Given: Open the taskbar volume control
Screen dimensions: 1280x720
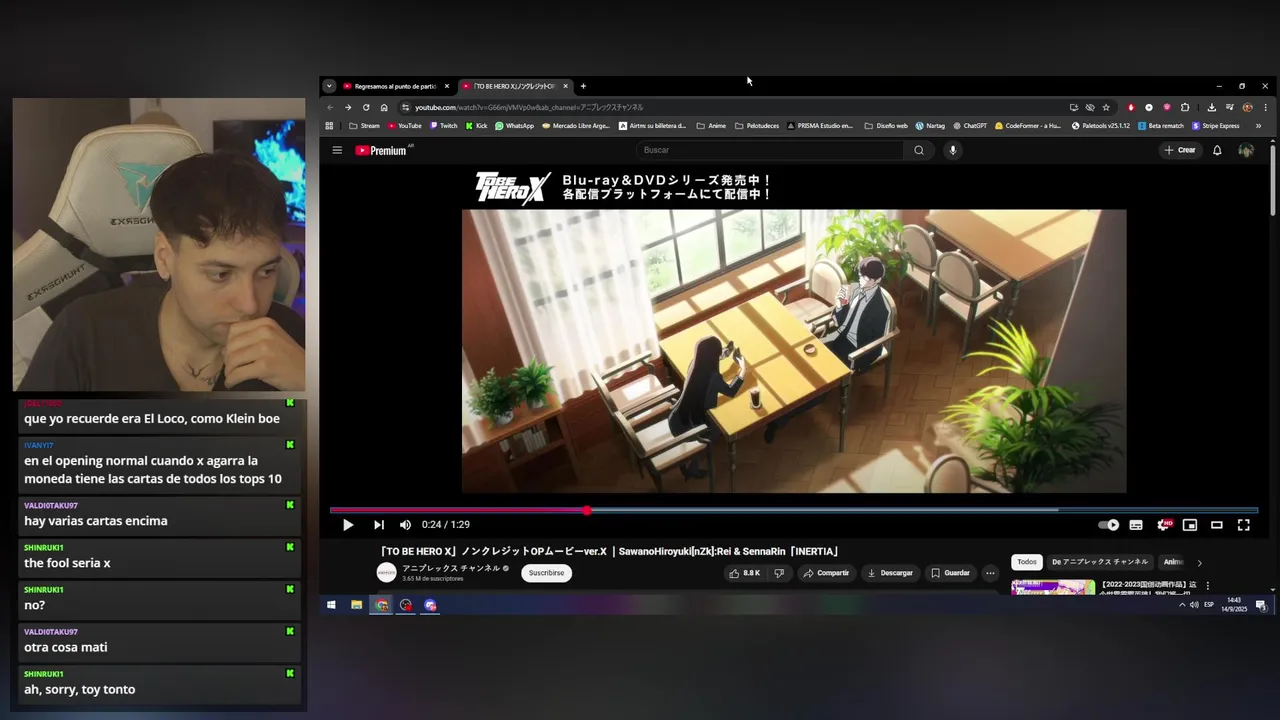Looking at the screenshot, I should click(x=1194, y=605).
